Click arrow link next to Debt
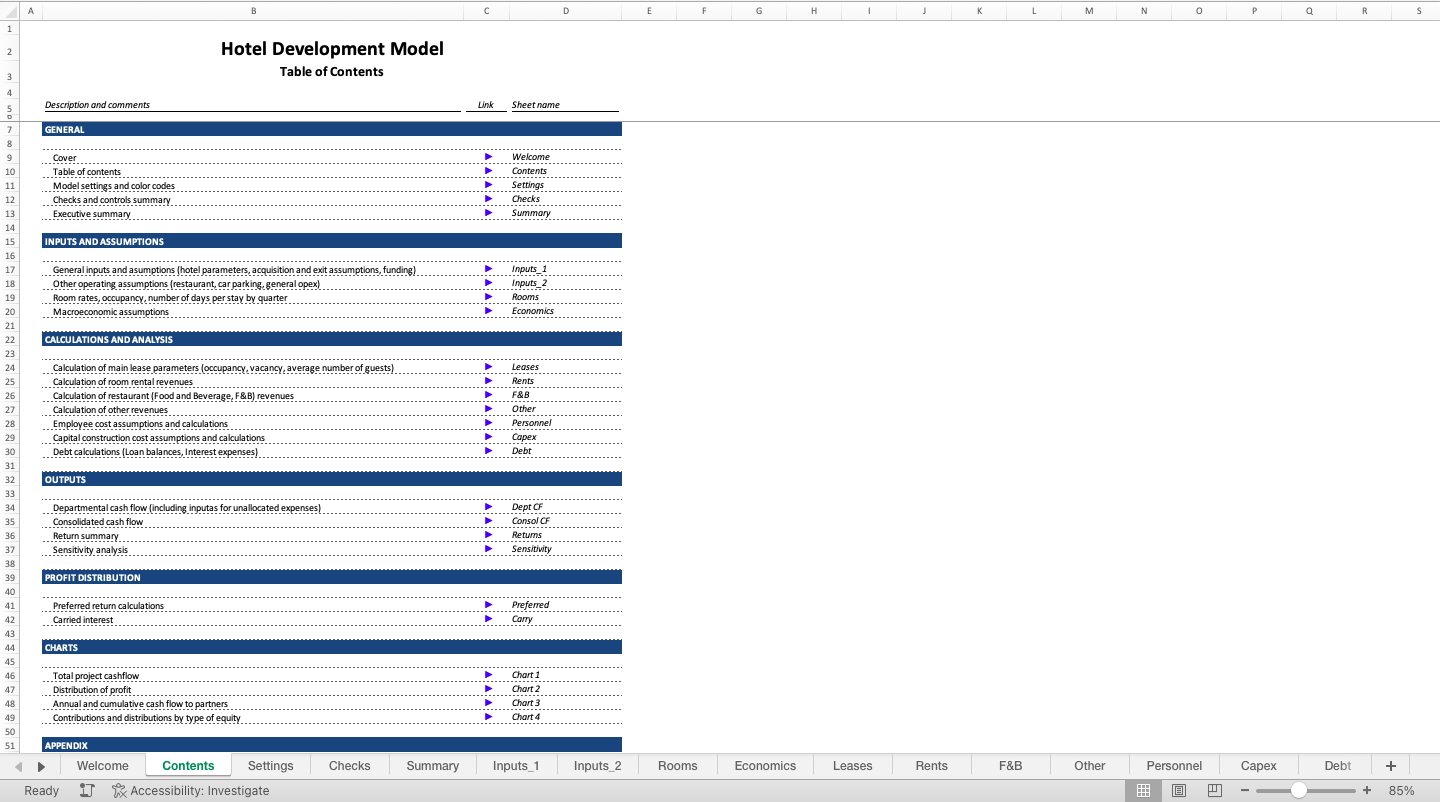 [488, 451]
